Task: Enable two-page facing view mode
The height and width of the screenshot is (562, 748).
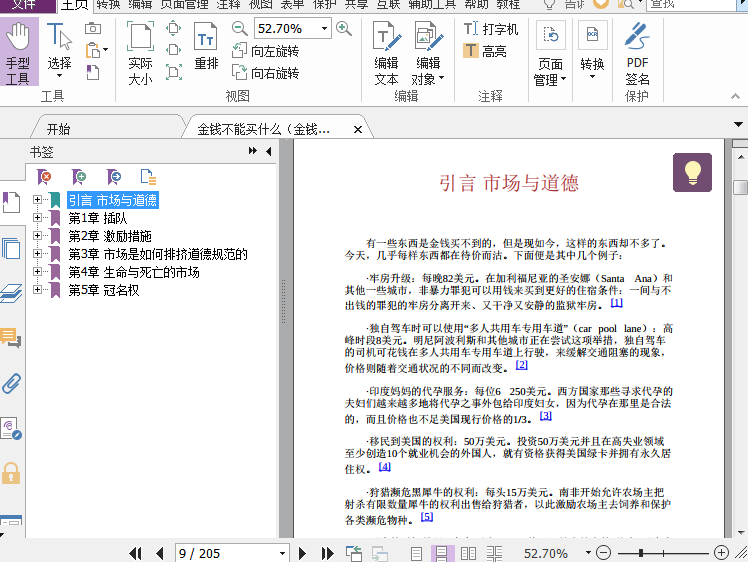Action: [468, 553]
